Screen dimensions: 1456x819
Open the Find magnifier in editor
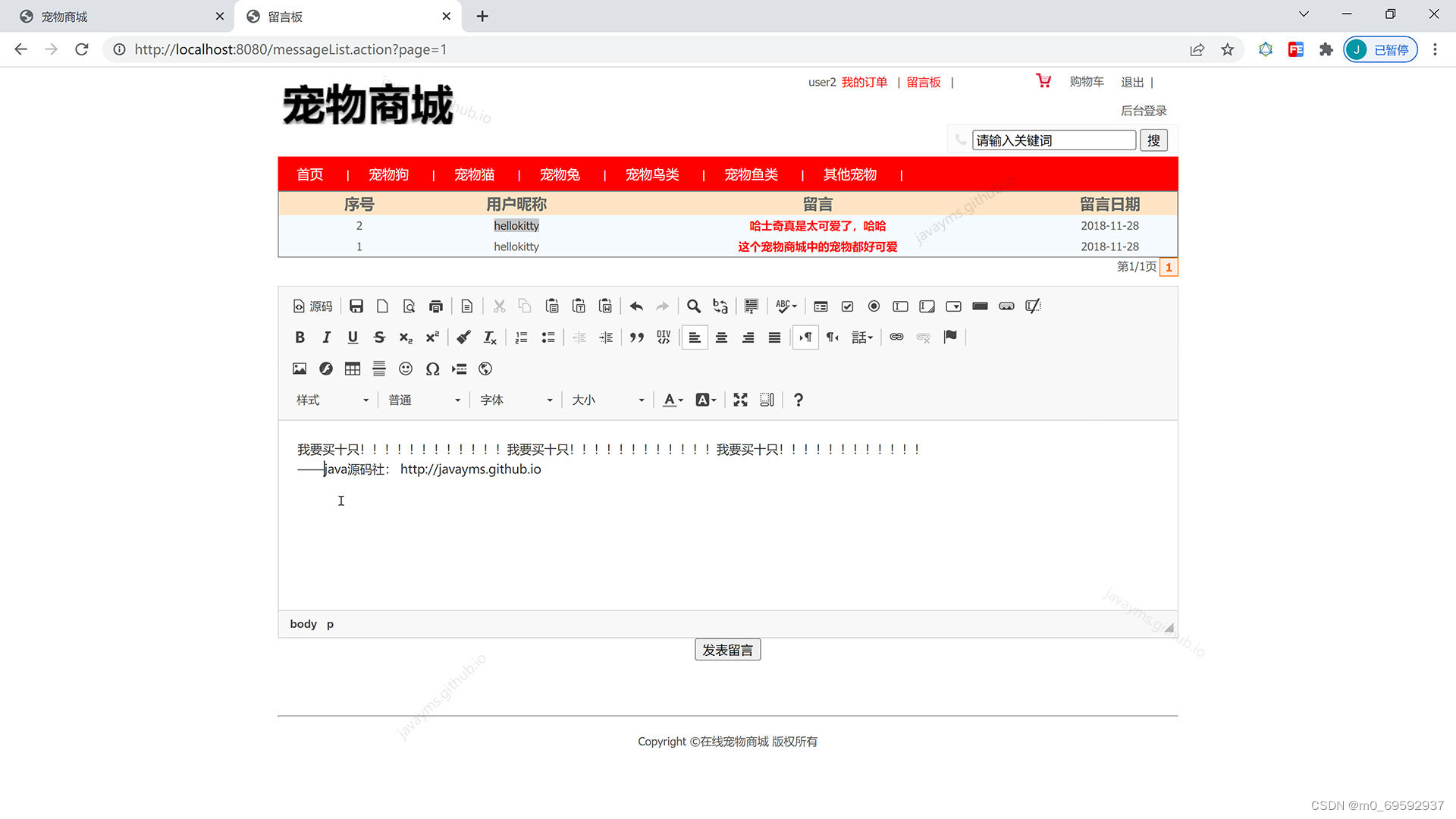pyautogui.click(x=694, y=306)
